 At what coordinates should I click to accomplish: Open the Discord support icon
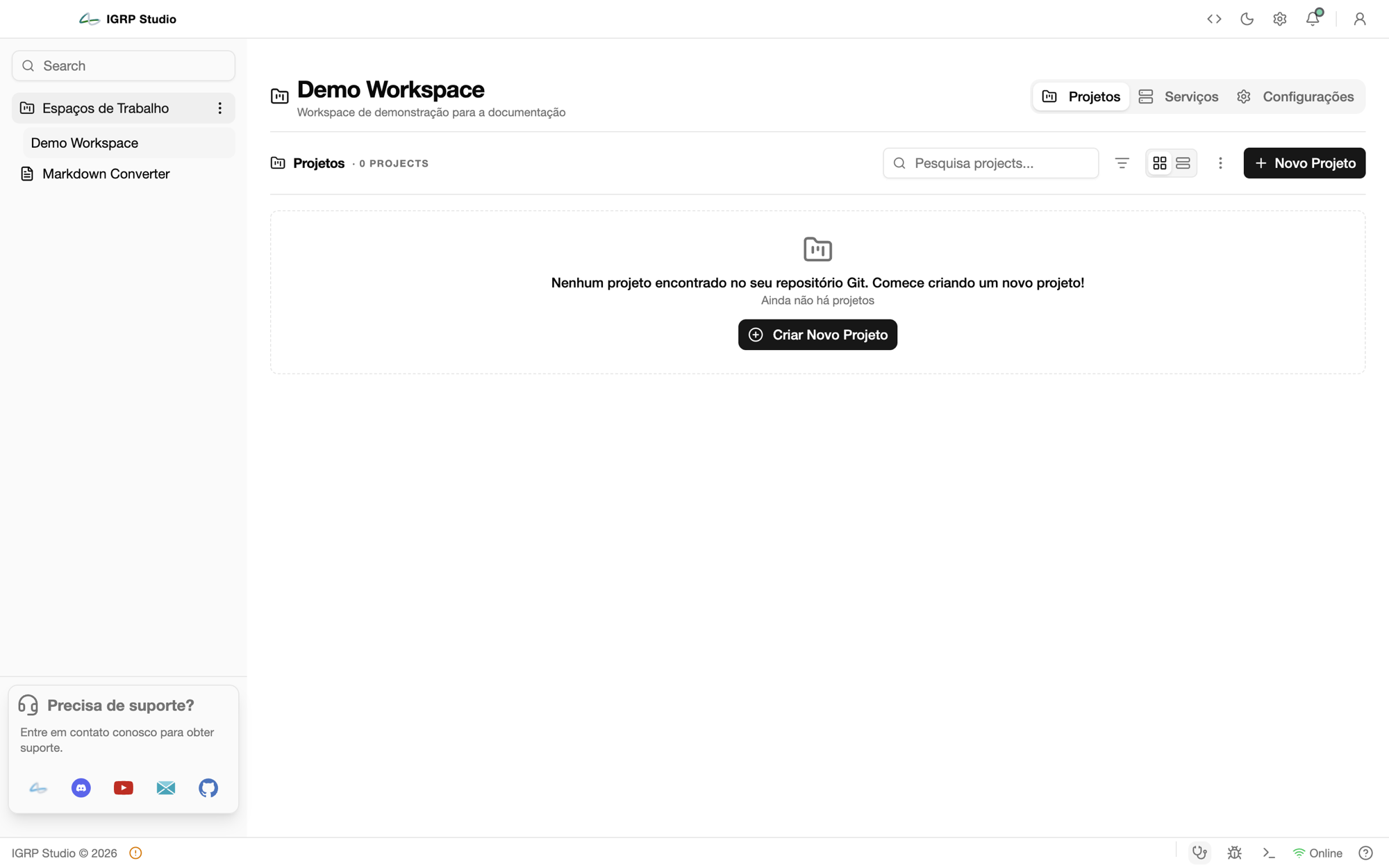click(x=81, y=788)
